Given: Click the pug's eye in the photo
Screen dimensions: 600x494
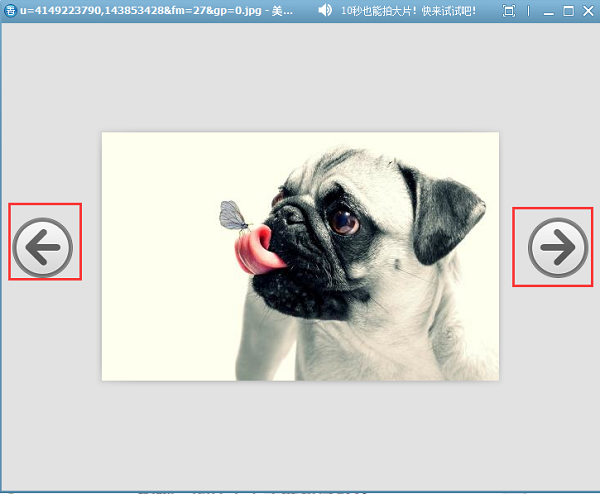Looking at the screenshot, I should coord(343,218).
